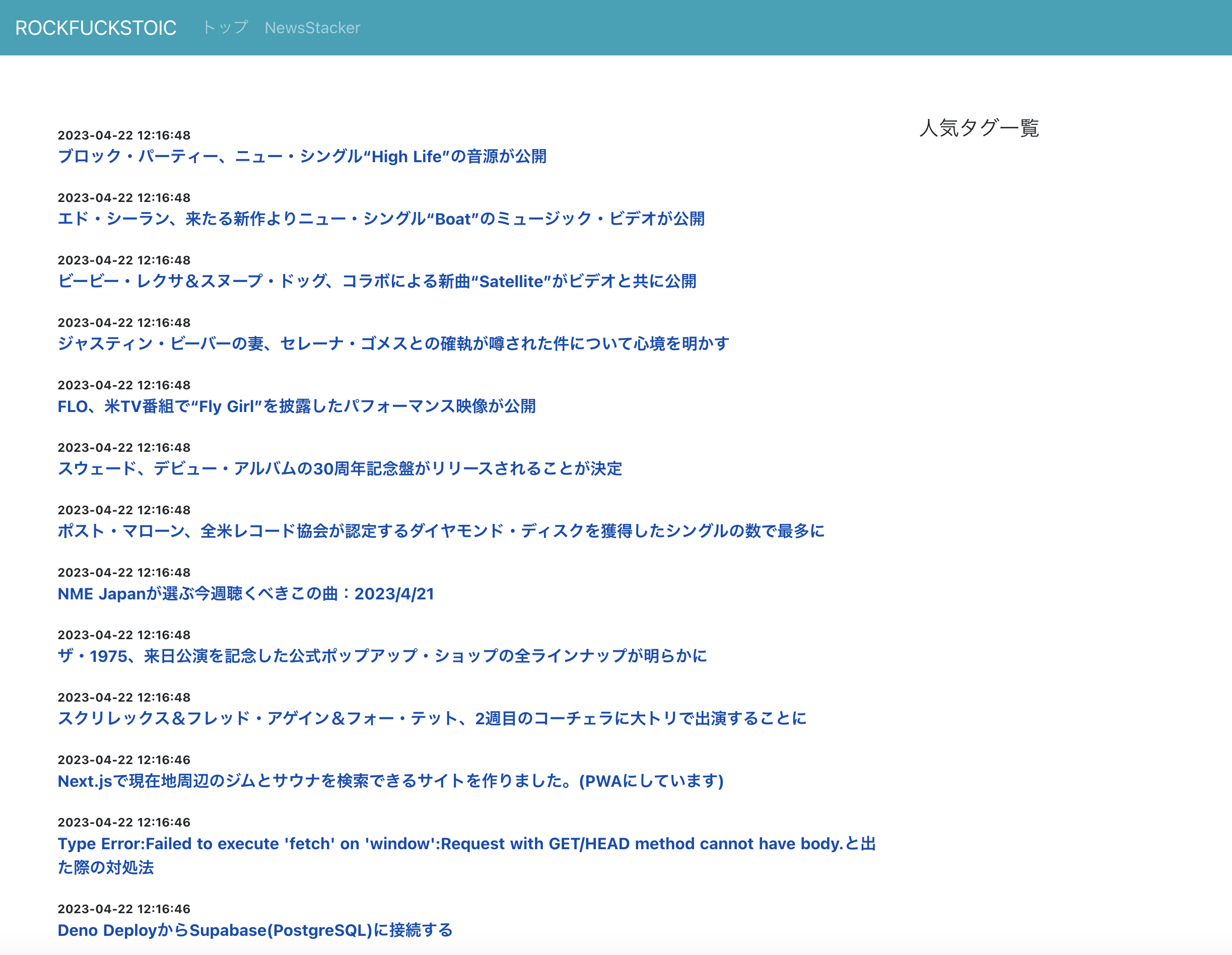
Task: Open the Bloc Party "High Life" article
Action: [x=302, y=156]
